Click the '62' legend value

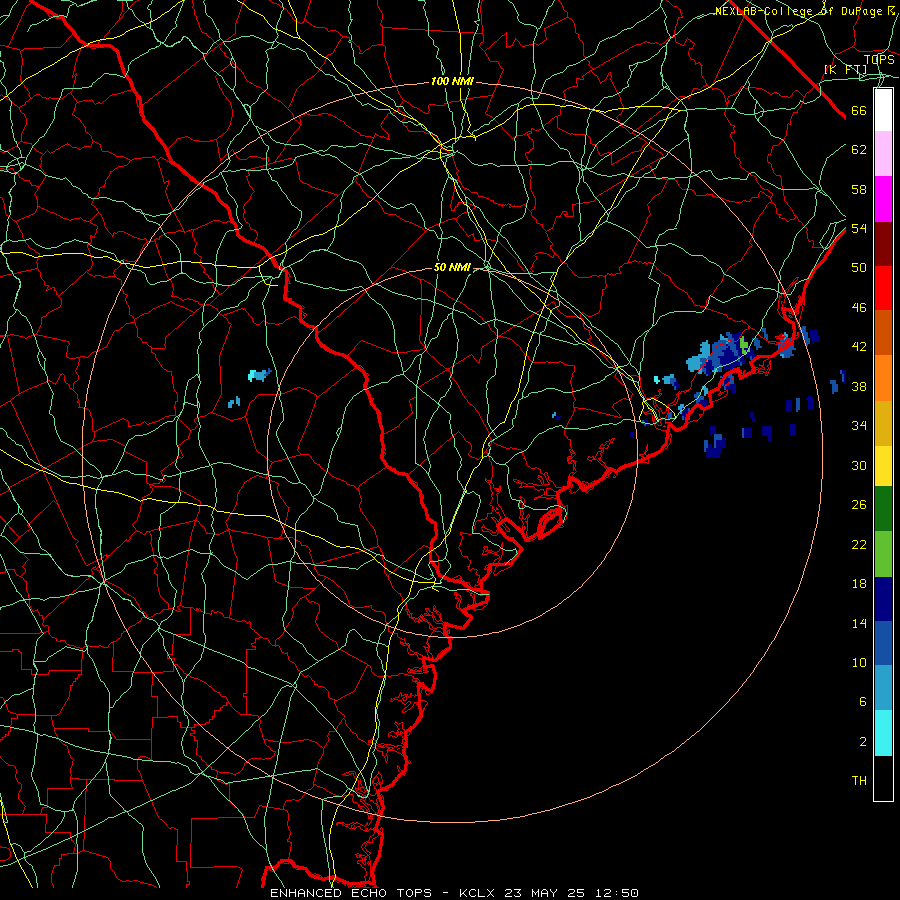[859, 149]
